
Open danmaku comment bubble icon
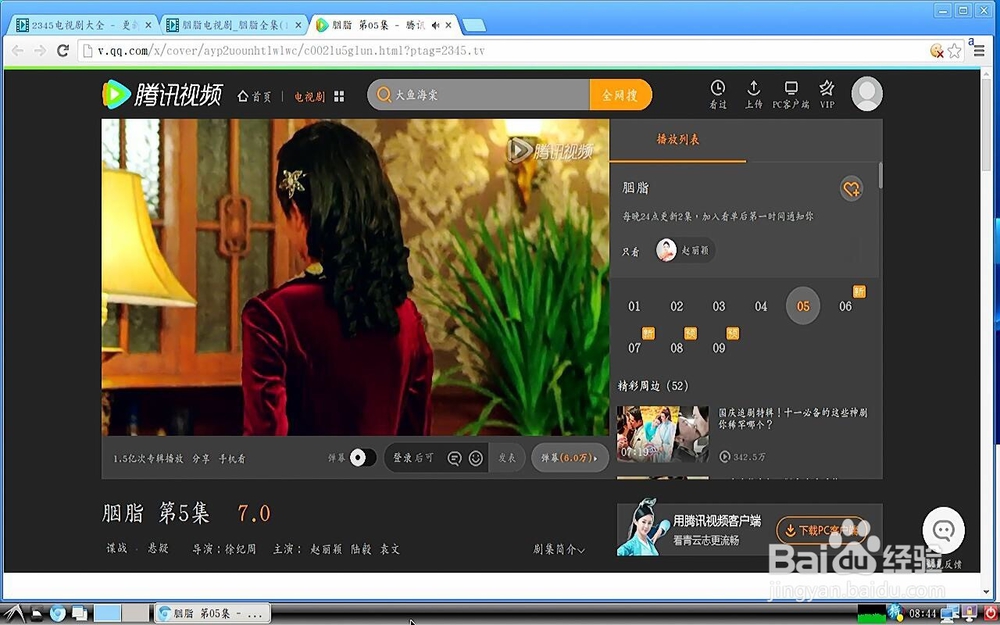(x=454, y=459)
